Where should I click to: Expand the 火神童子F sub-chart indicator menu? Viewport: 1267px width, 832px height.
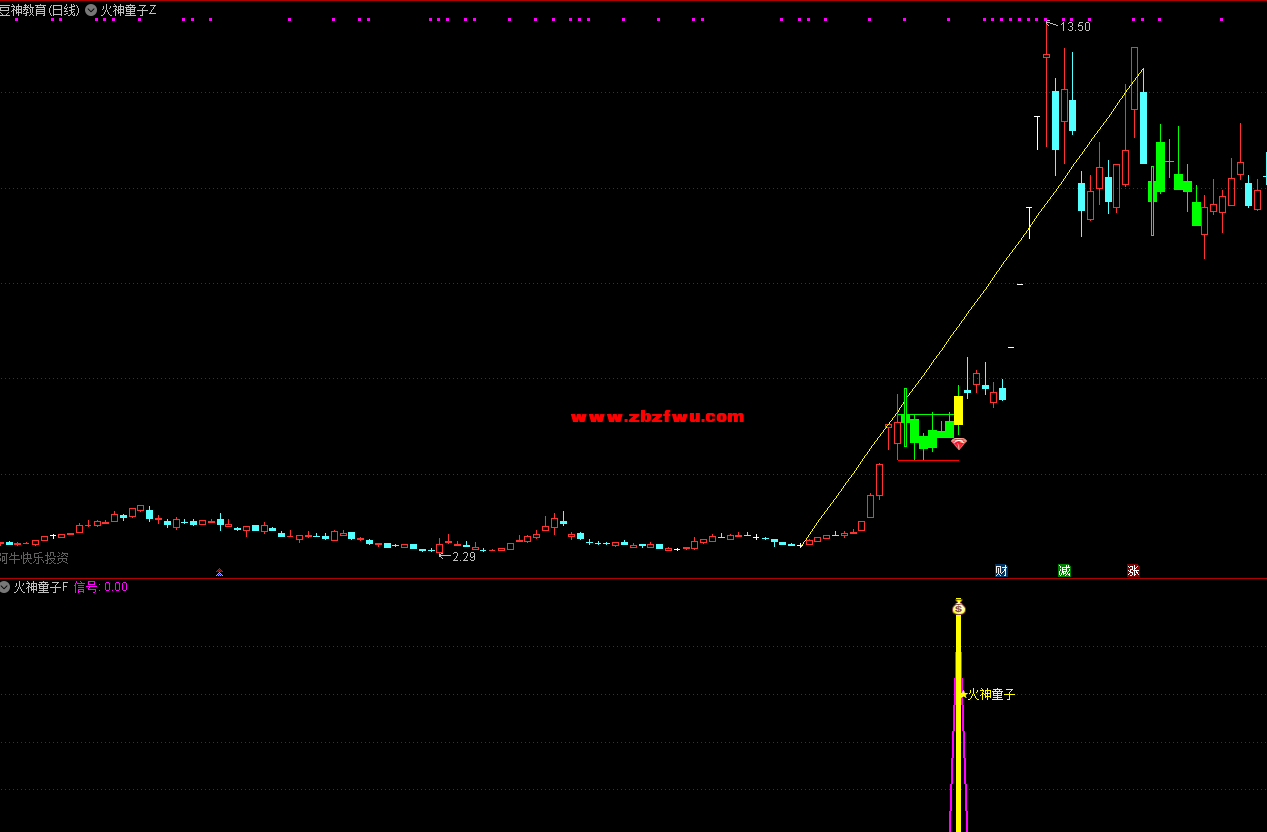tap(5, 587)
